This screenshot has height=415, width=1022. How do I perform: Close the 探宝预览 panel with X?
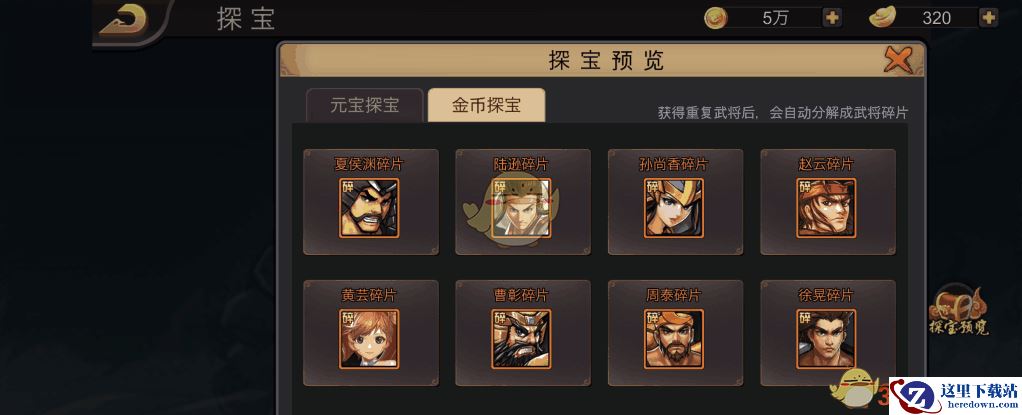tap(898, 61)
